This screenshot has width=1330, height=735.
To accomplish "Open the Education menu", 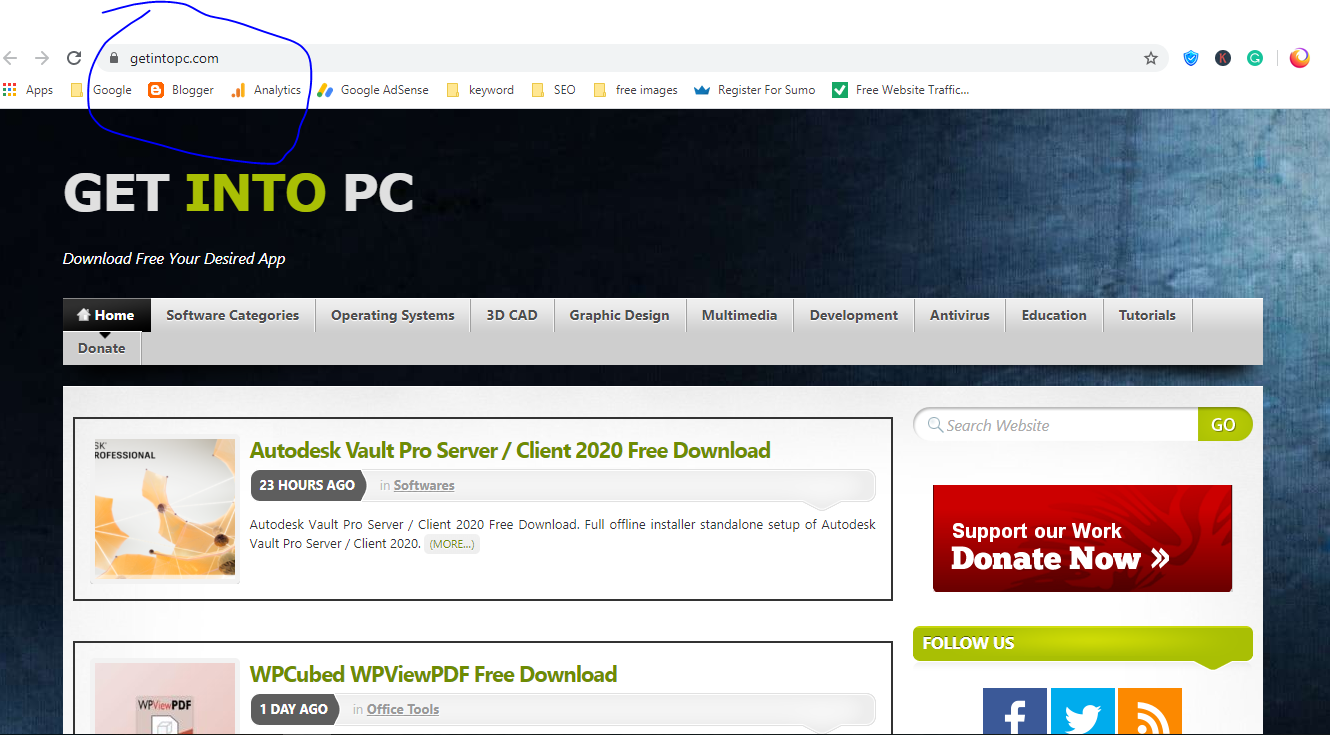I will [1054, 315].
